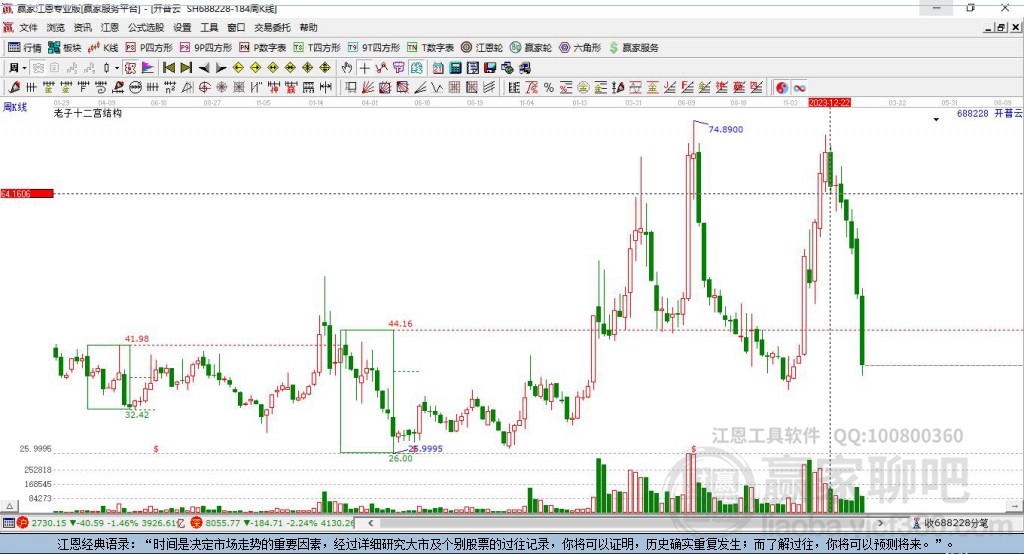The height and width of the screenshot is (554, 1024).
Task: Click the red 64.1606 price marker
Action: point(27,193)
